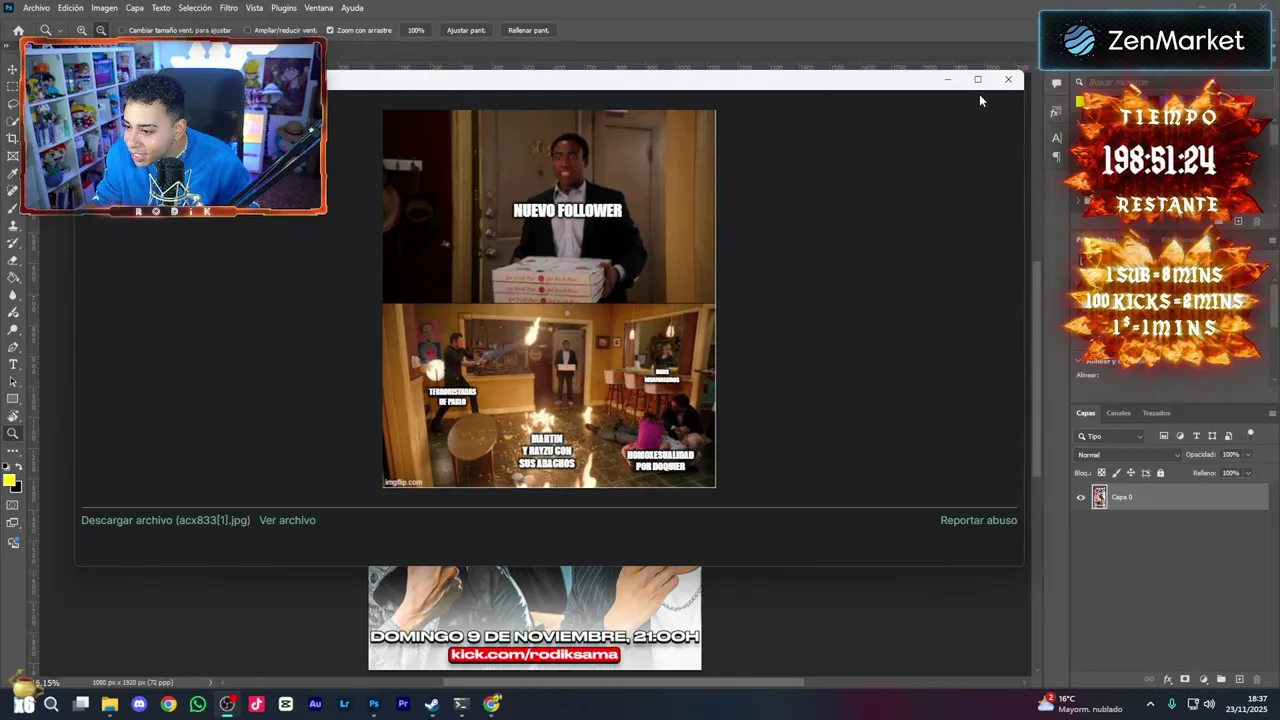Select the Crop tool
The height and width of the screenshot is (720, 1280).
(13, 139)
